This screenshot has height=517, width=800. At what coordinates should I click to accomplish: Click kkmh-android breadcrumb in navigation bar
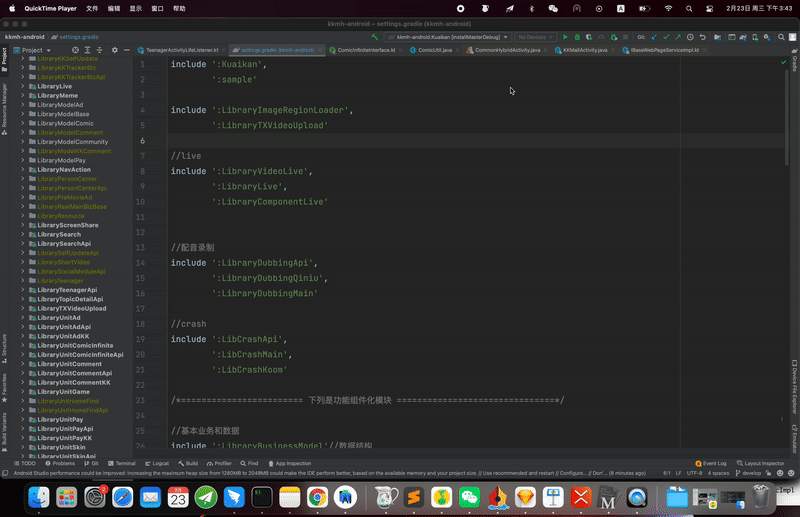point(24,37)
